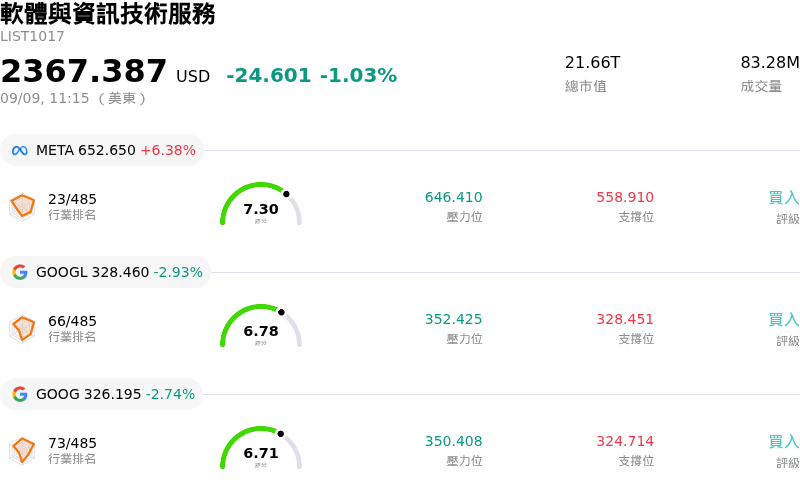Select the META 652.650 stock pill

tap(102, 150)
